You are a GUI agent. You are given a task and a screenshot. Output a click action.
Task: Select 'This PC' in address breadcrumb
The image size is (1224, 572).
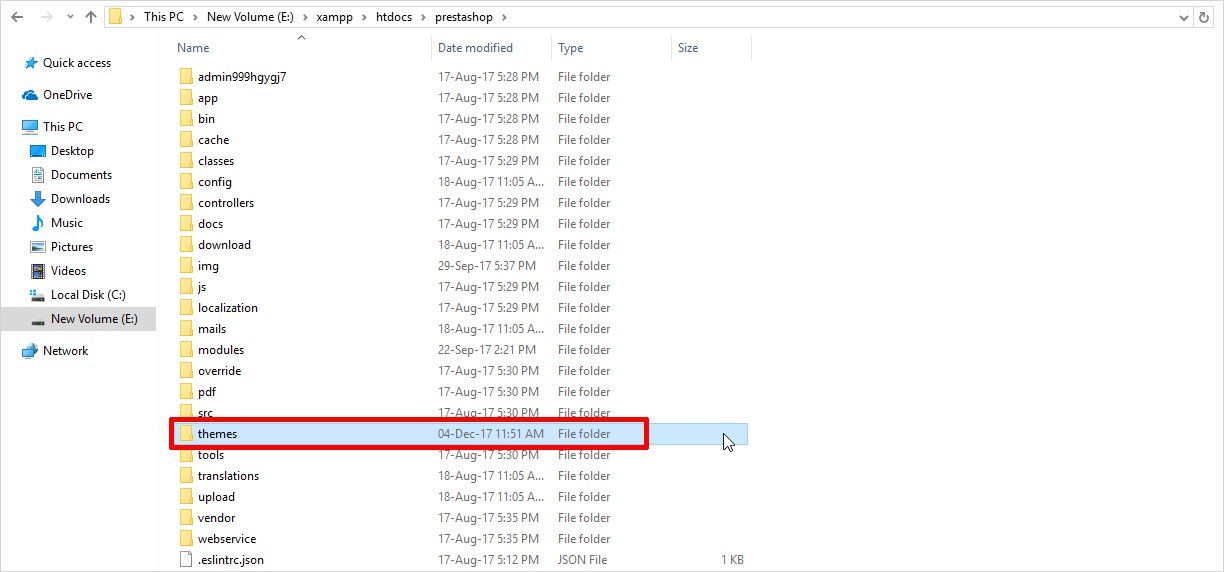163,17
